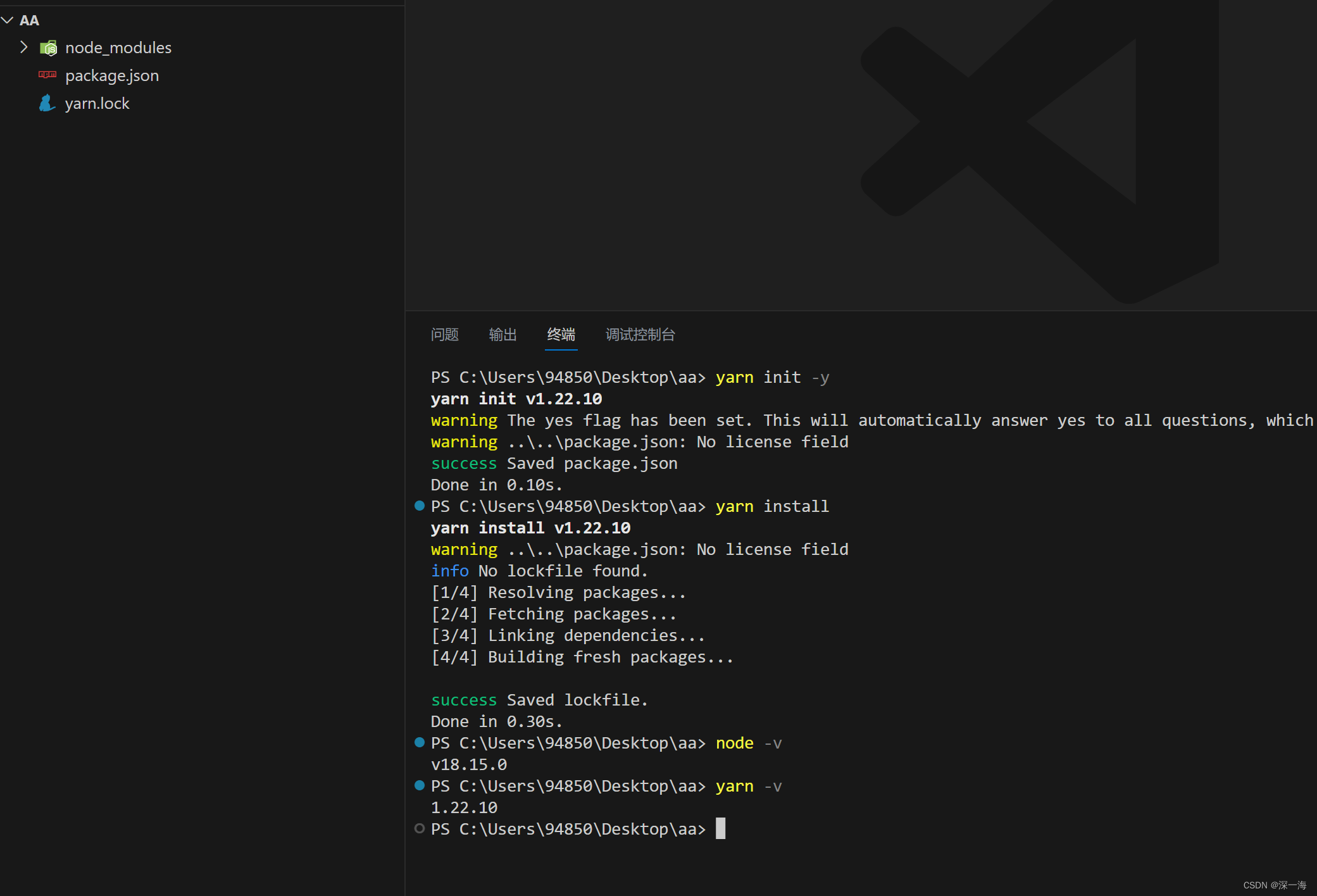
Task: Click hollow circle beside the last prompt
Action: coord(419,828)
